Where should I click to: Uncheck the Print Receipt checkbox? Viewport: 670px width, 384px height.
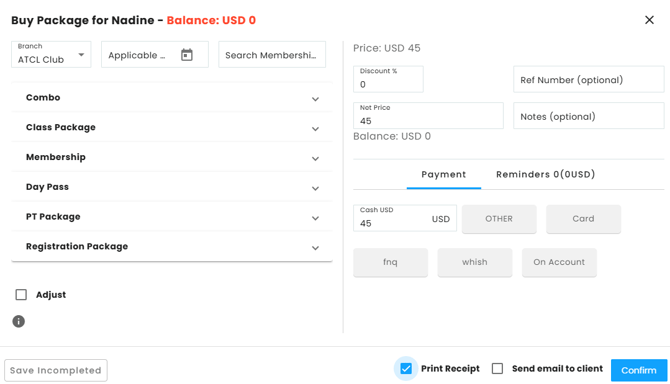pyautogui.click(x=406, y=368)
